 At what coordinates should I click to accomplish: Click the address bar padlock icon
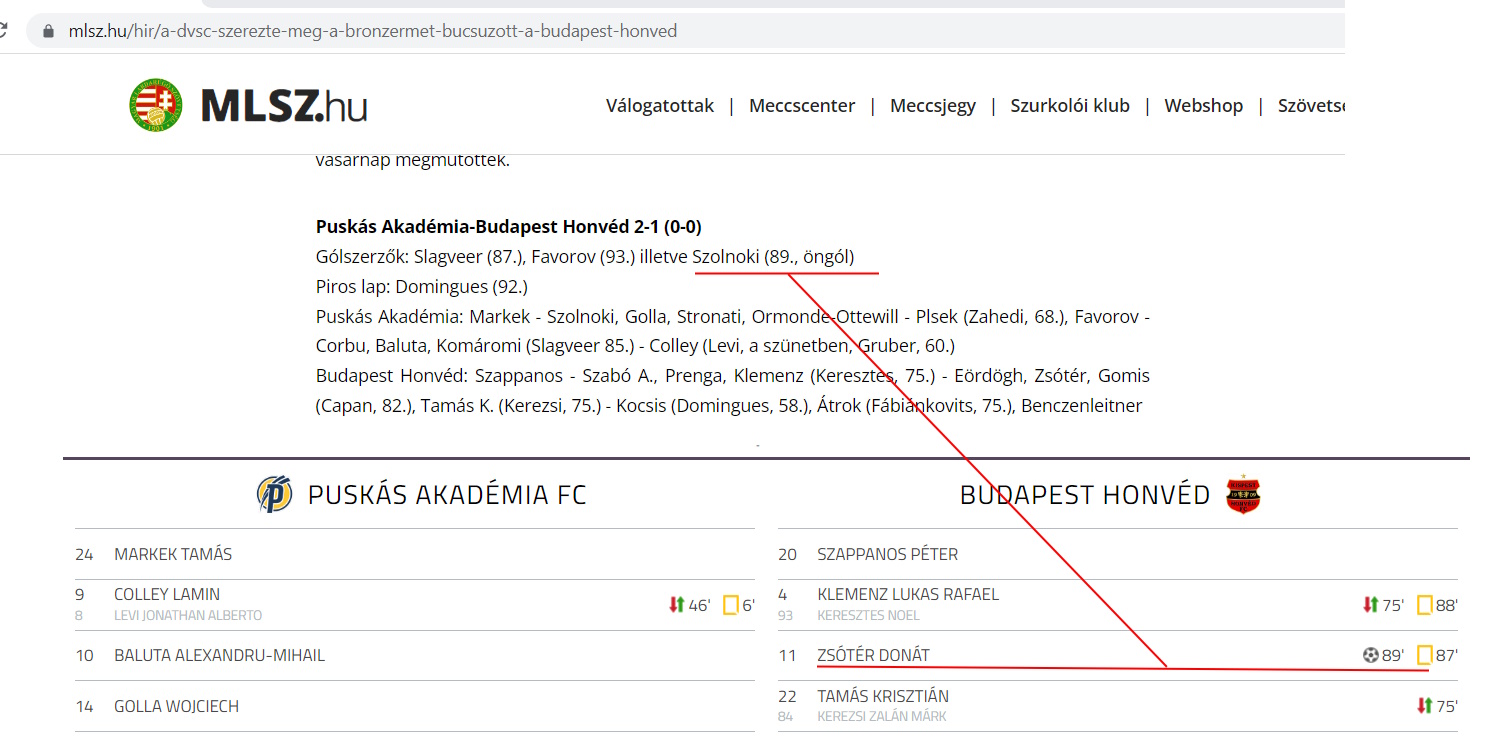click(x=48, y=31)
